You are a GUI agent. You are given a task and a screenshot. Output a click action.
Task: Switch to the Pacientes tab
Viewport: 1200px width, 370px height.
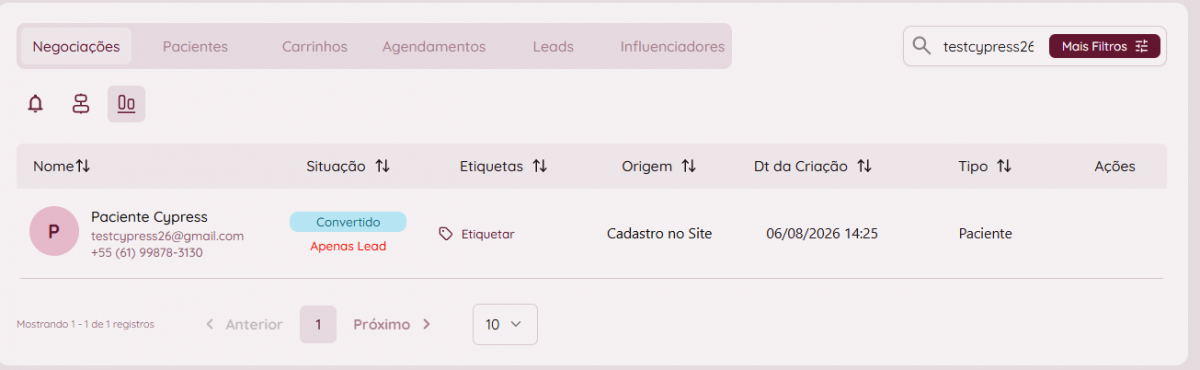tap(195, 46)
